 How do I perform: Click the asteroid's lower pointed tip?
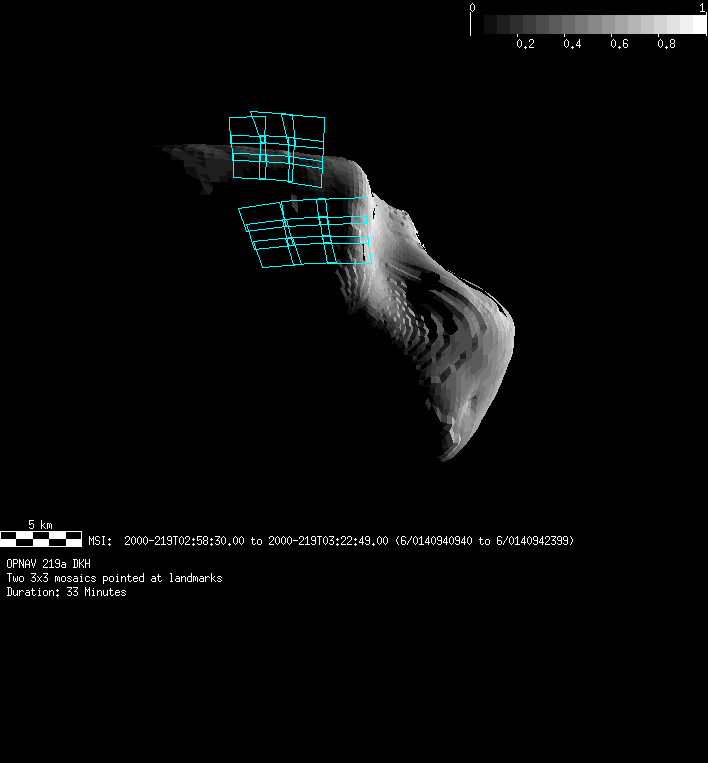pos(445,455)
